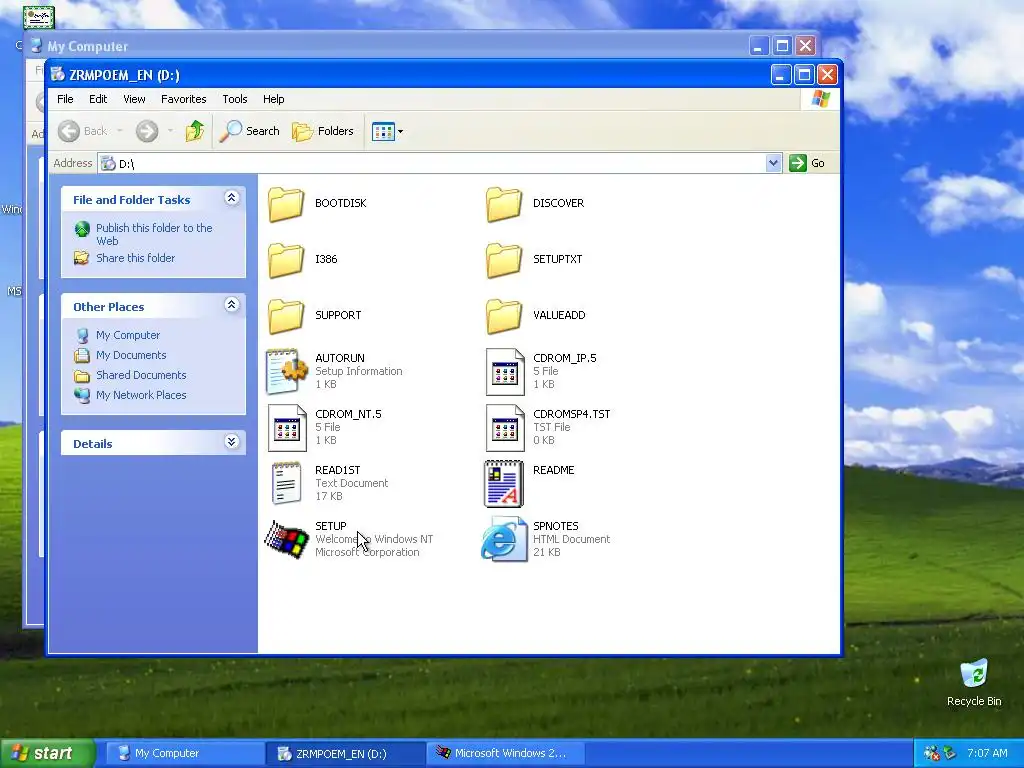Open the Search toolbar button
Screen dimensions: 1024x768
pos(249,131)
